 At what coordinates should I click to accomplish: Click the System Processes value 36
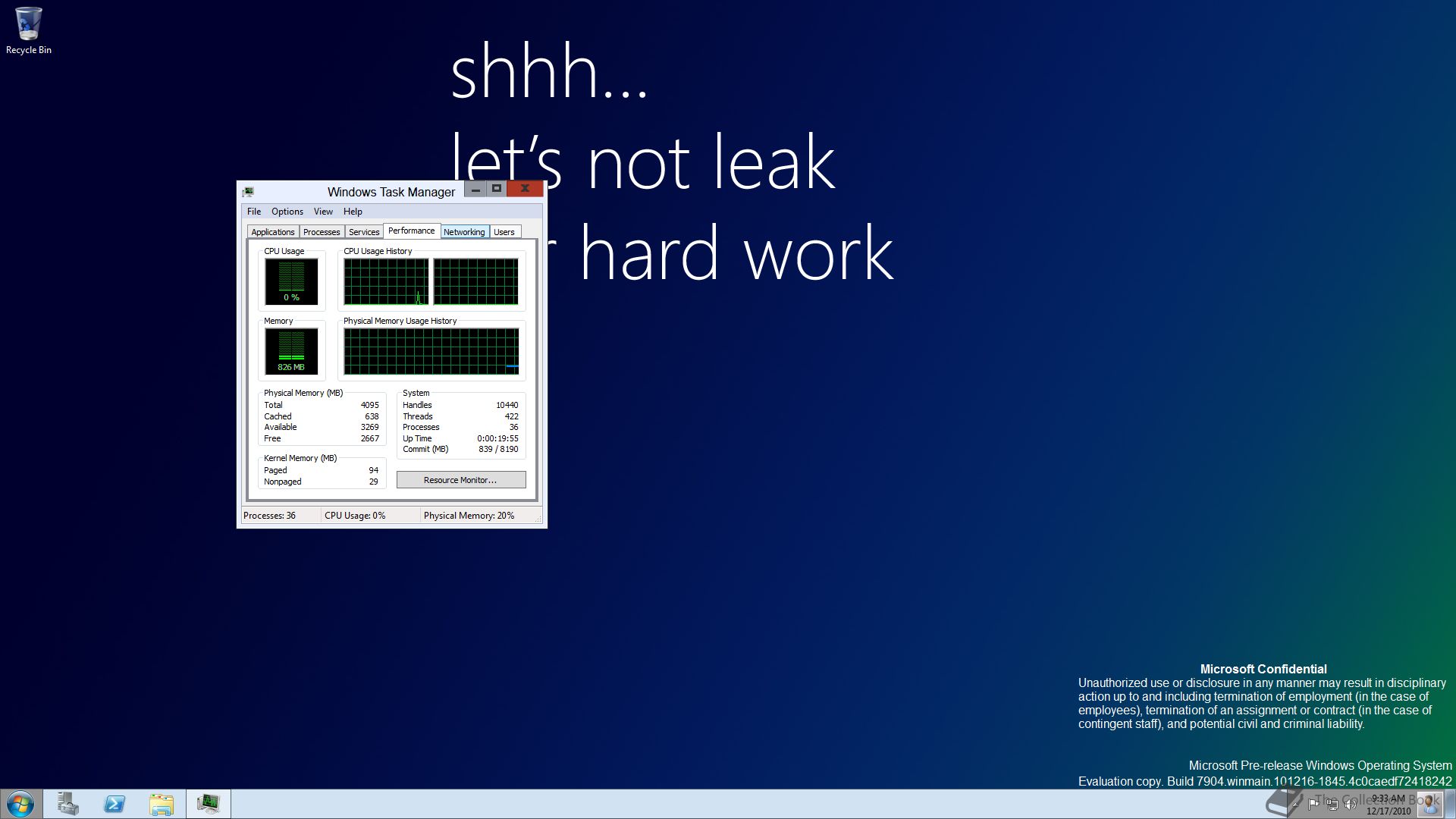coord(513,427)
